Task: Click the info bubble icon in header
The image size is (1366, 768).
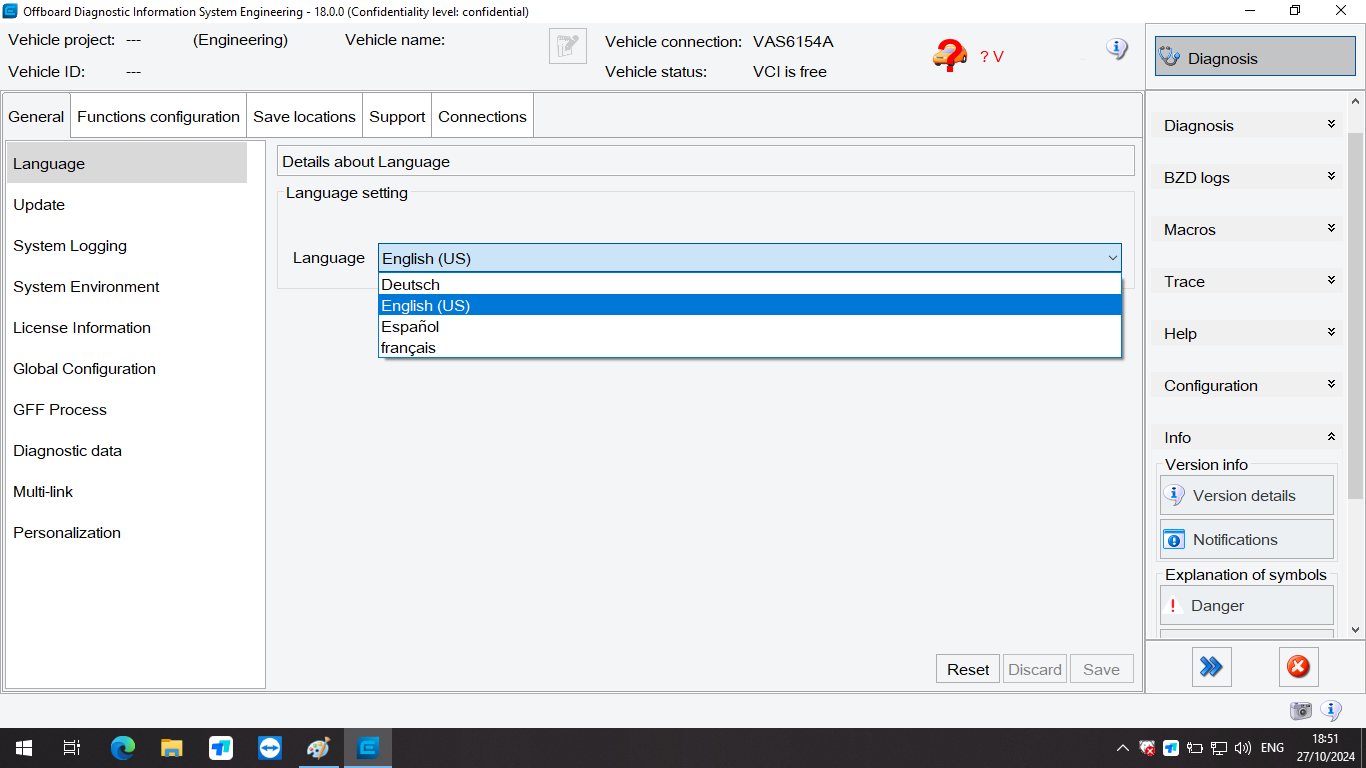Action: point(1117,48)
